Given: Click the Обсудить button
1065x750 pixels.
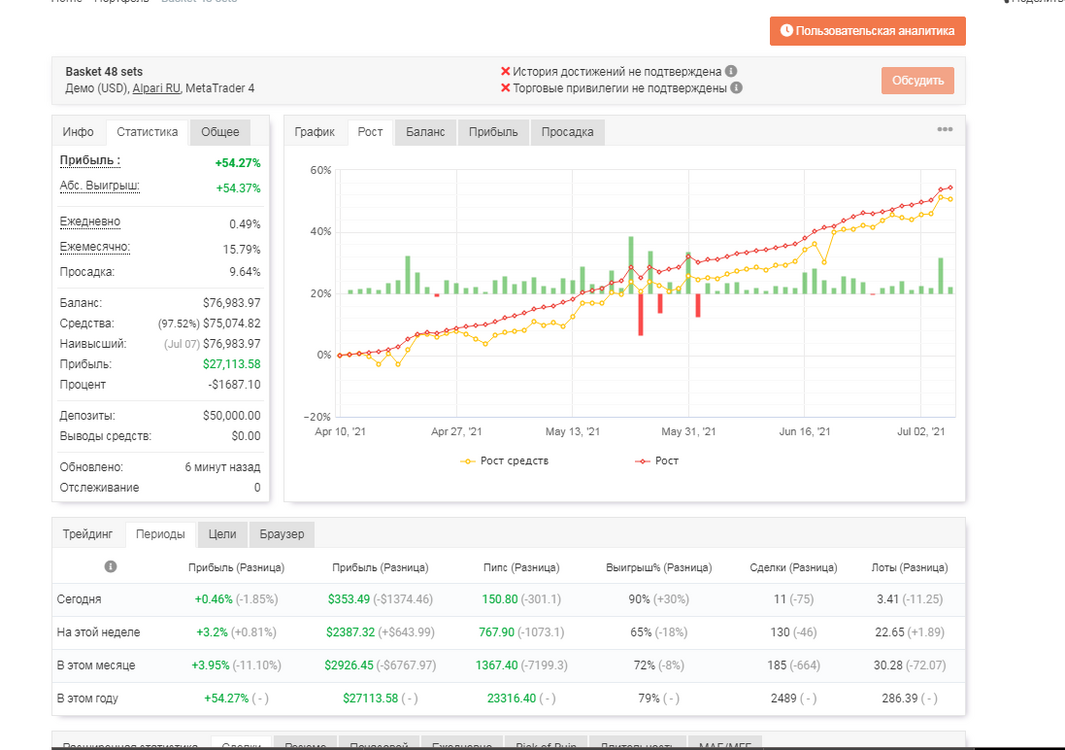Looking at the screenshot, I should (x=918, y=80).
